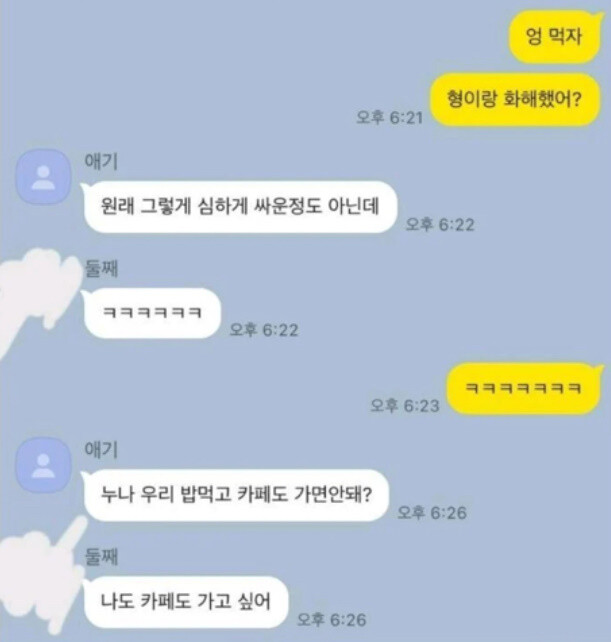Tap message "누나 우리 밥먹고 카페도 가면안돼?"
Screen dimensions: 611x642
coord(235,495)
